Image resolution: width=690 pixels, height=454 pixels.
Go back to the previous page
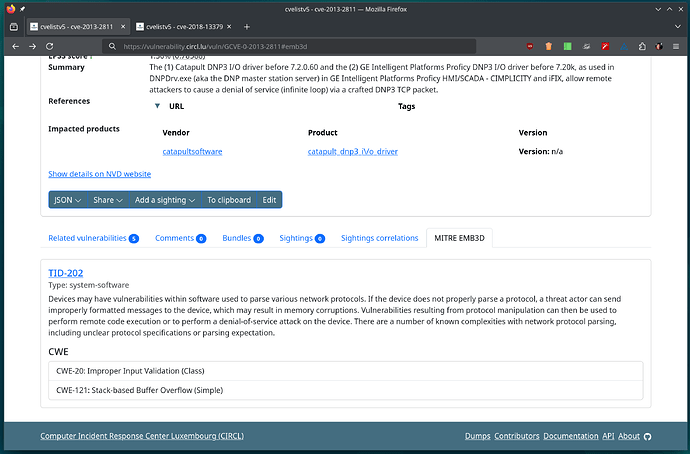[x=15, y=46]
